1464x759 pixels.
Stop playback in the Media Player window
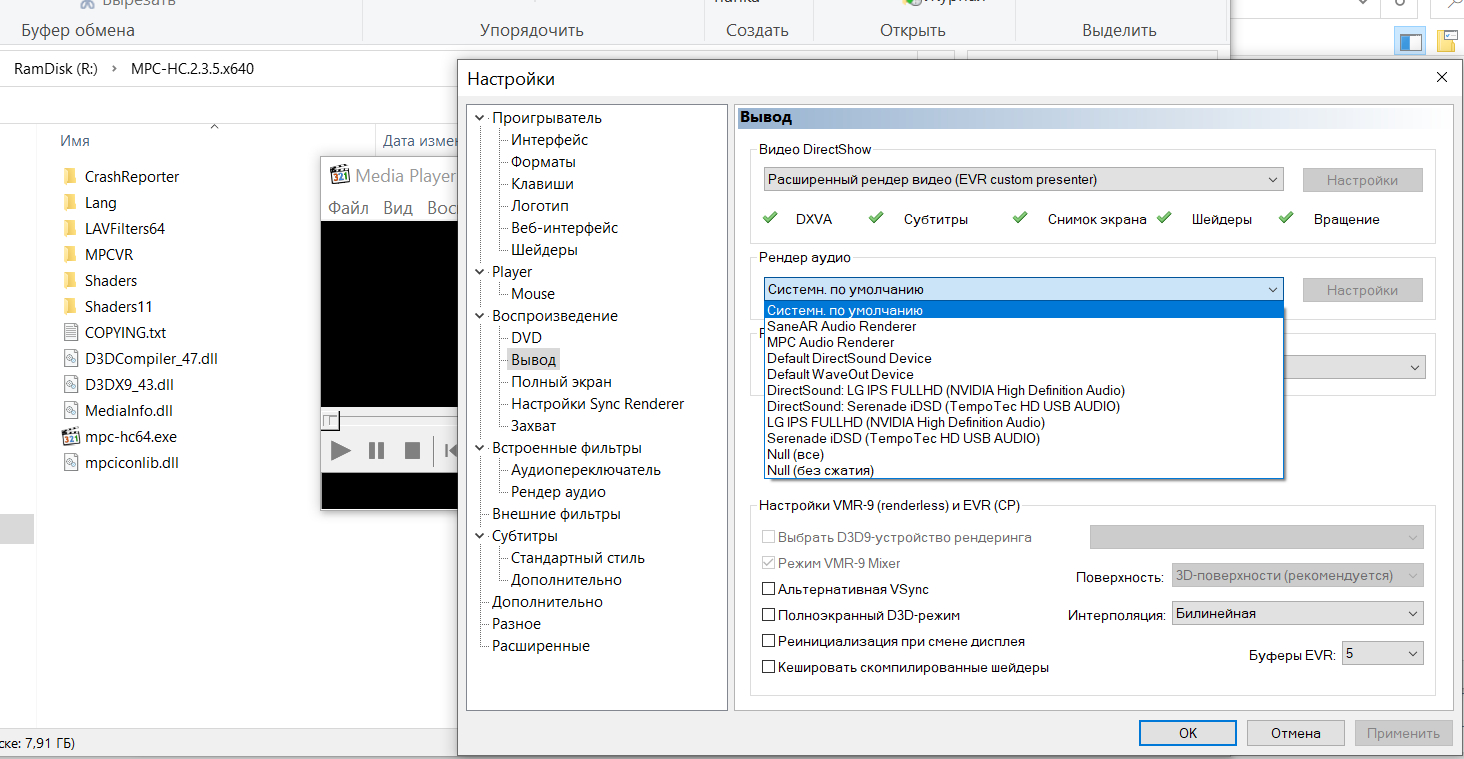[x=412, y=451]
